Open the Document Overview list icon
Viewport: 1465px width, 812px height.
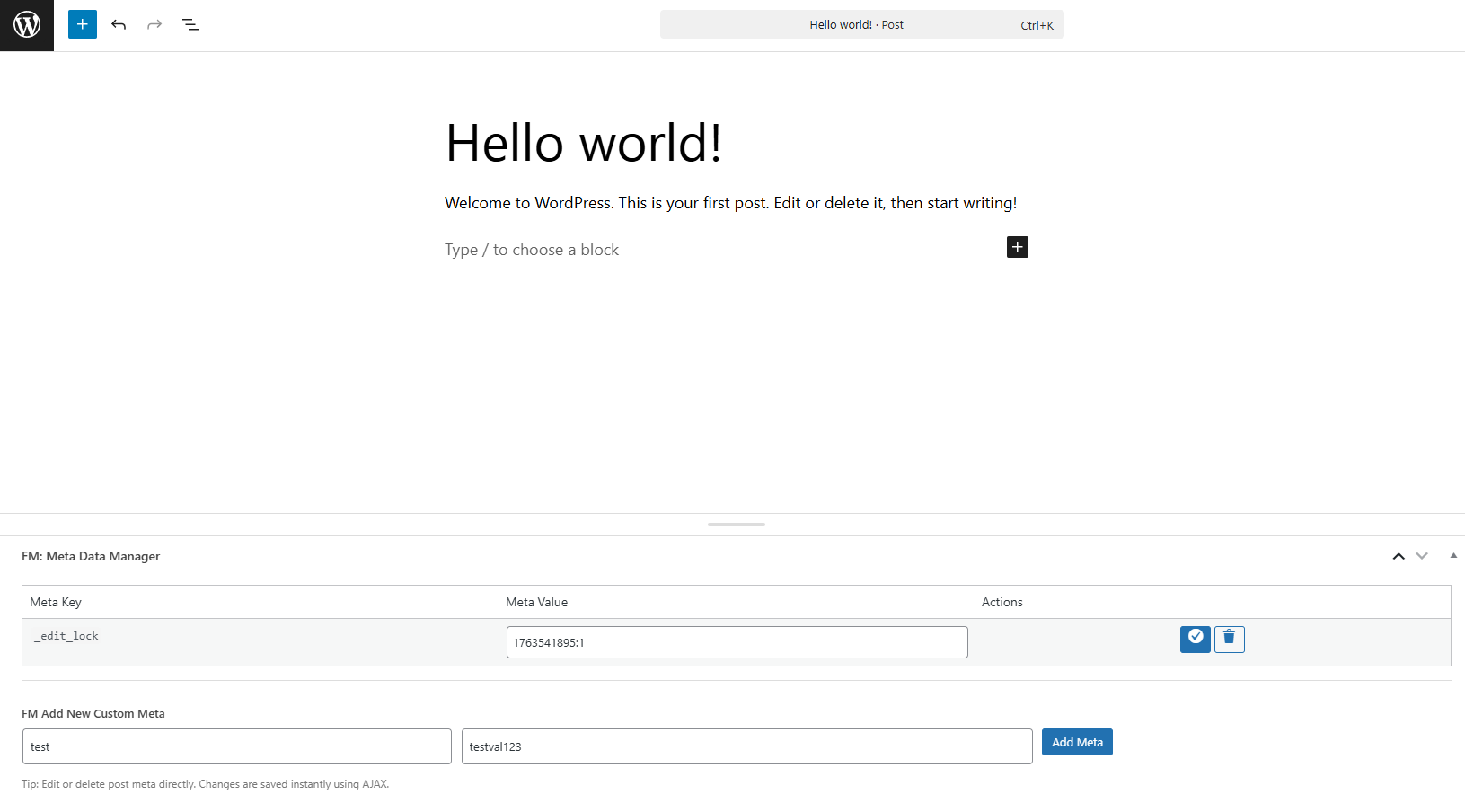pyautogui.click(x=190, y=24)
